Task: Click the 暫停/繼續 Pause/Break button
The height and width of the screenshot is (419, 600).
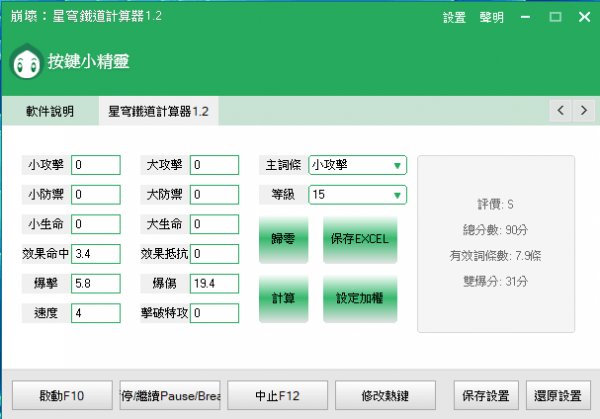Action: pos(170,395)
